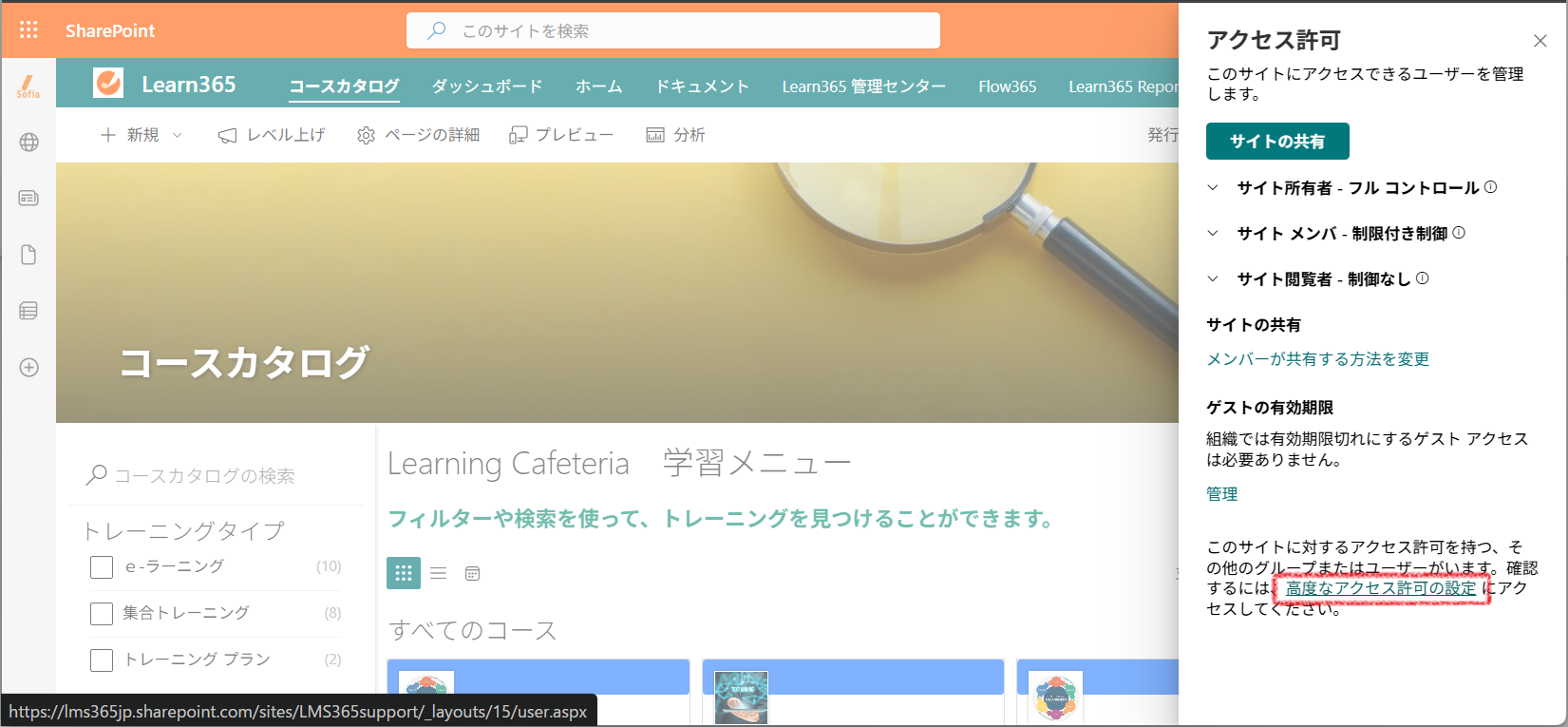Click the コースカタログの検索 search field
This screenshot has width=1568, height=727.
218,476
